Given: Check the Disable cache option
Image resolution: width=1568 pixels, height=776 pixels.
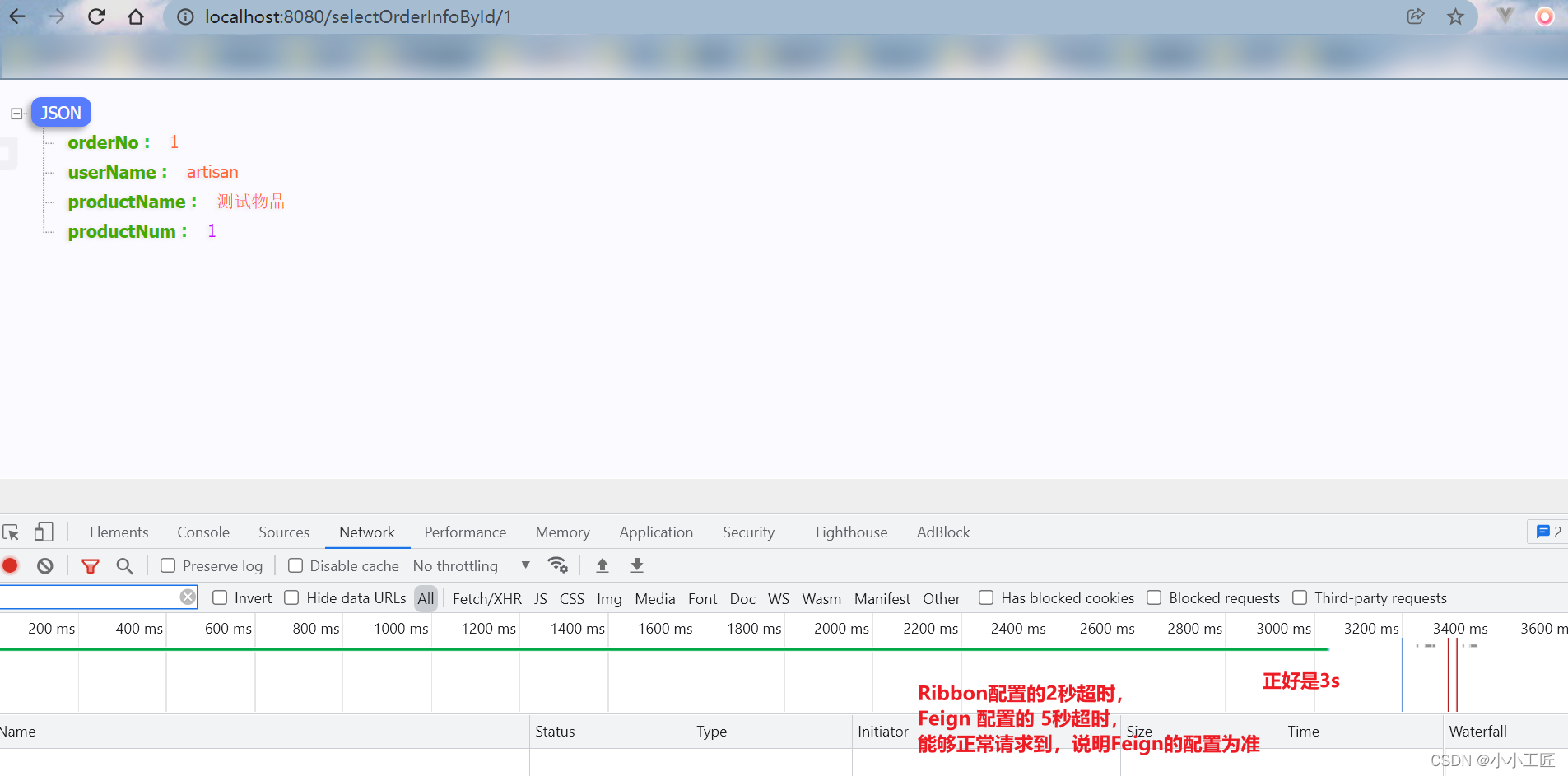Looking at the screenshot, I should pyautogui.click(x=295, y=565).
